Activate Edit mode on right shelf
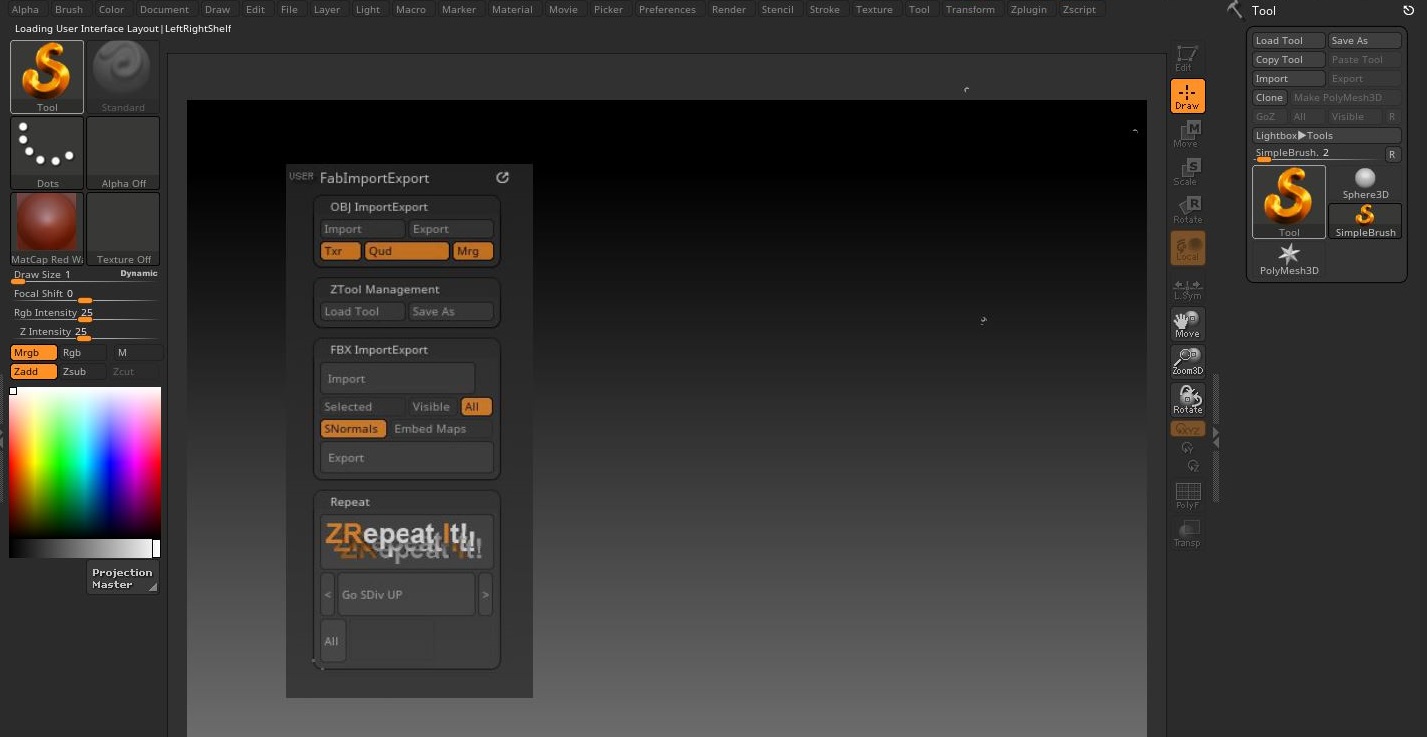Screen dimensions: 1427x737 (1187, 57)
